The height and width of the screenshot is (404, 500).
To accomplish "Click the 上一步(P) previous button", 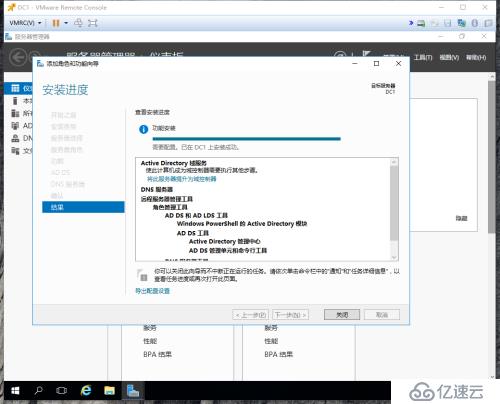I will click(250, 315).
